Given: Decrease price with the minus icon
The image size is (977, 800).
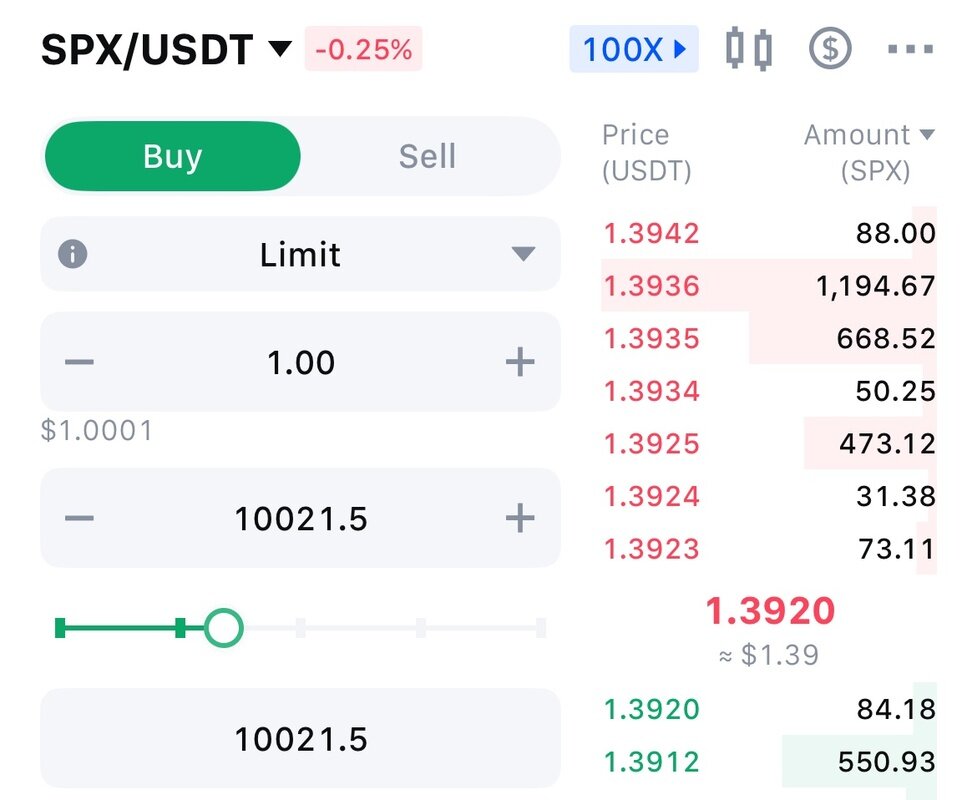Looking at the screenshot, I should pyautogui.click(x=79, y=362).
